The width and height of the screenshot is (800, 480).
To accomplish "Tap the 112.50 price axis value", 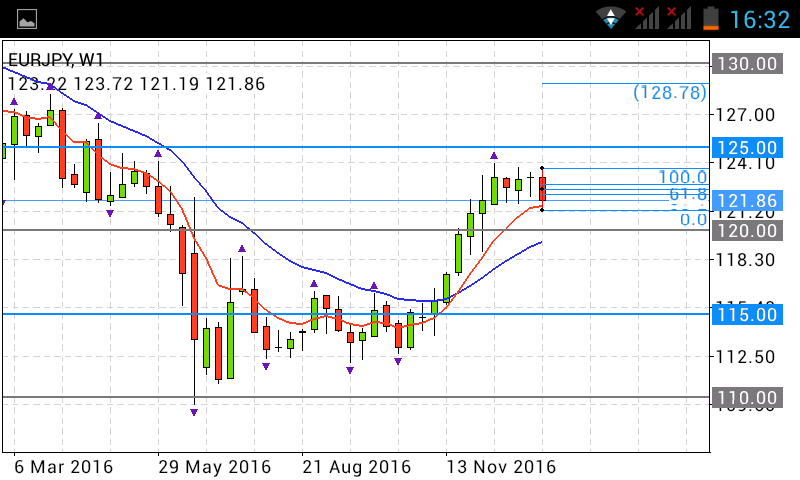I will [745, 357].
